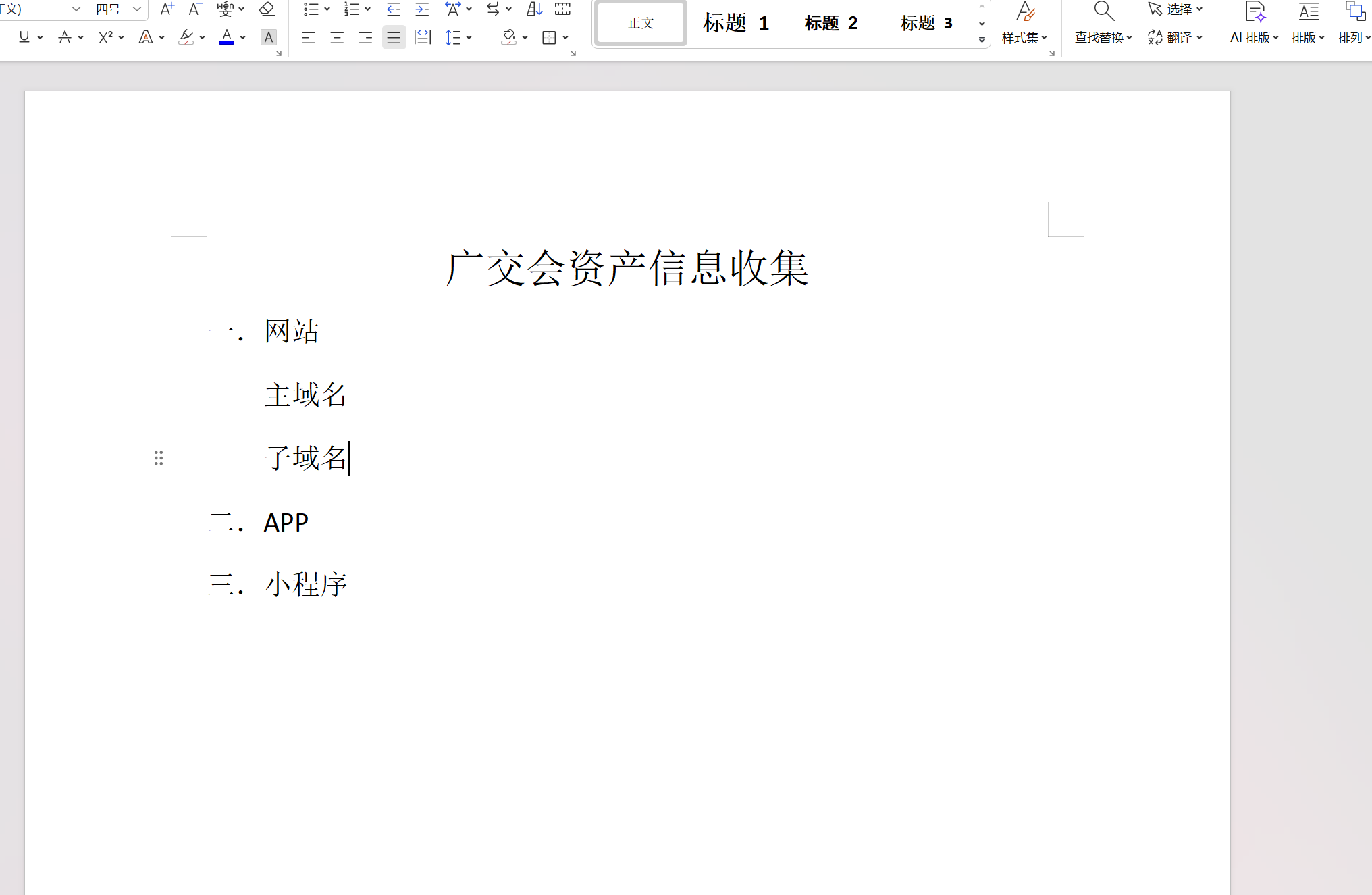The image size is (1372, 895).
Task: Click the heading 三. 小程序
Action: click(x=278, y=584)
